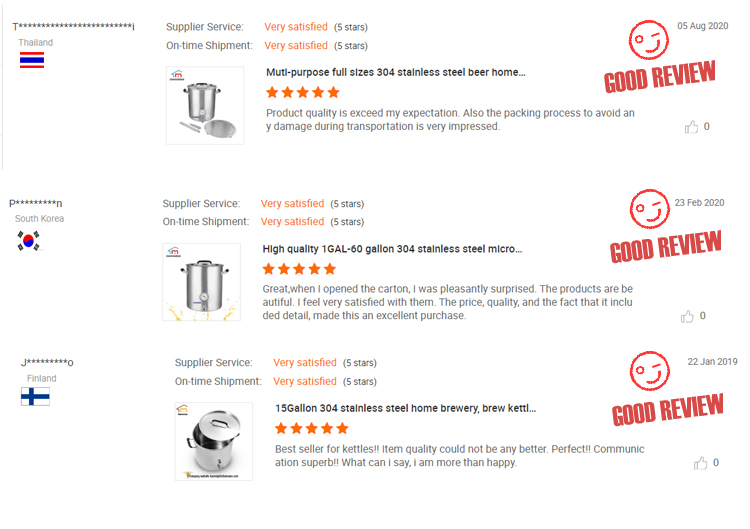Click thumbs-up icon on Finland review
The width and height of the screenshot is (750, 529).
pyautogui.click(x=701, y=463)
